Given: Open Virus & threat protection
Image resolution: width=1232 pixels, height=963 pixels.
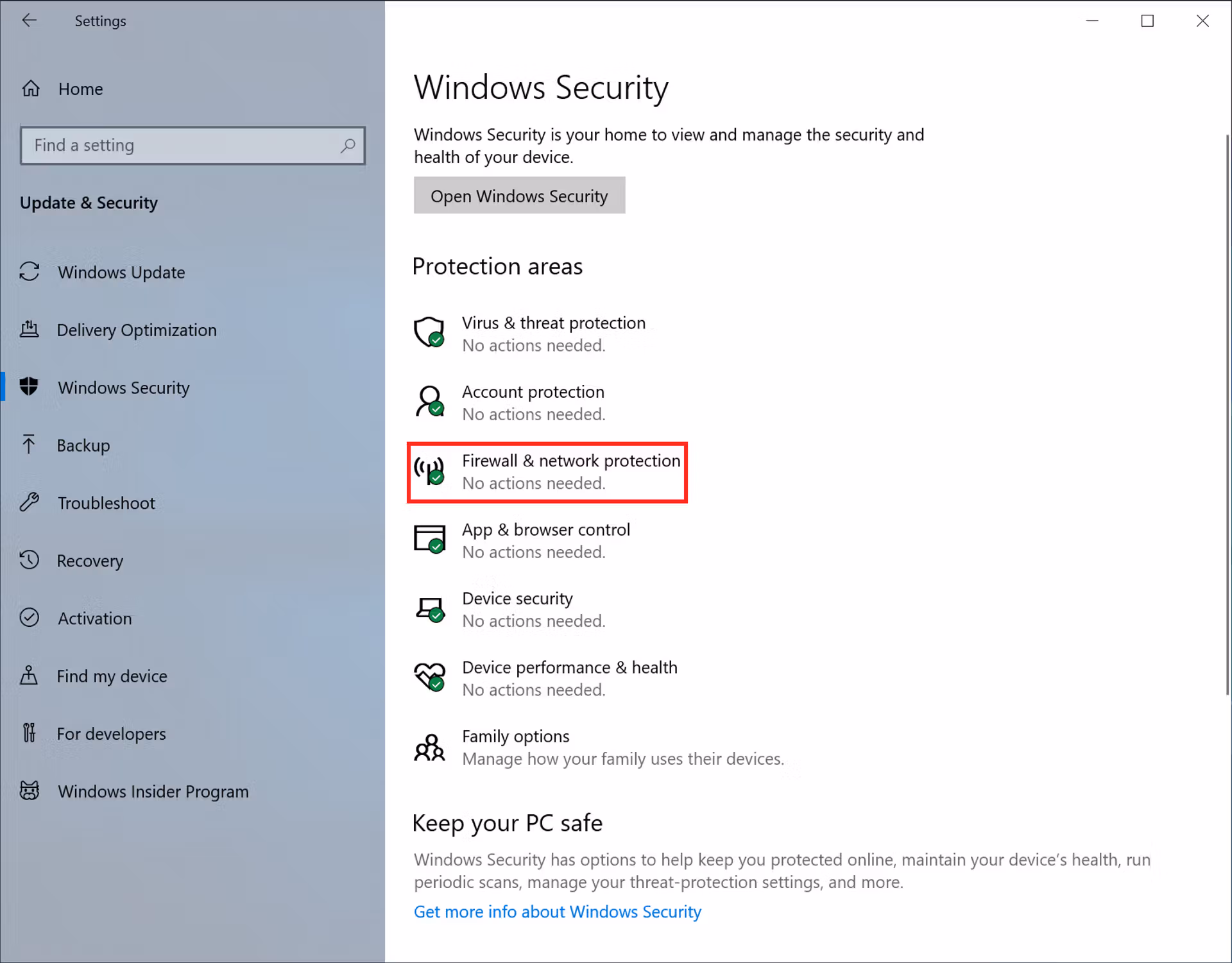Looking at the screenshot, I should [554, 333].
